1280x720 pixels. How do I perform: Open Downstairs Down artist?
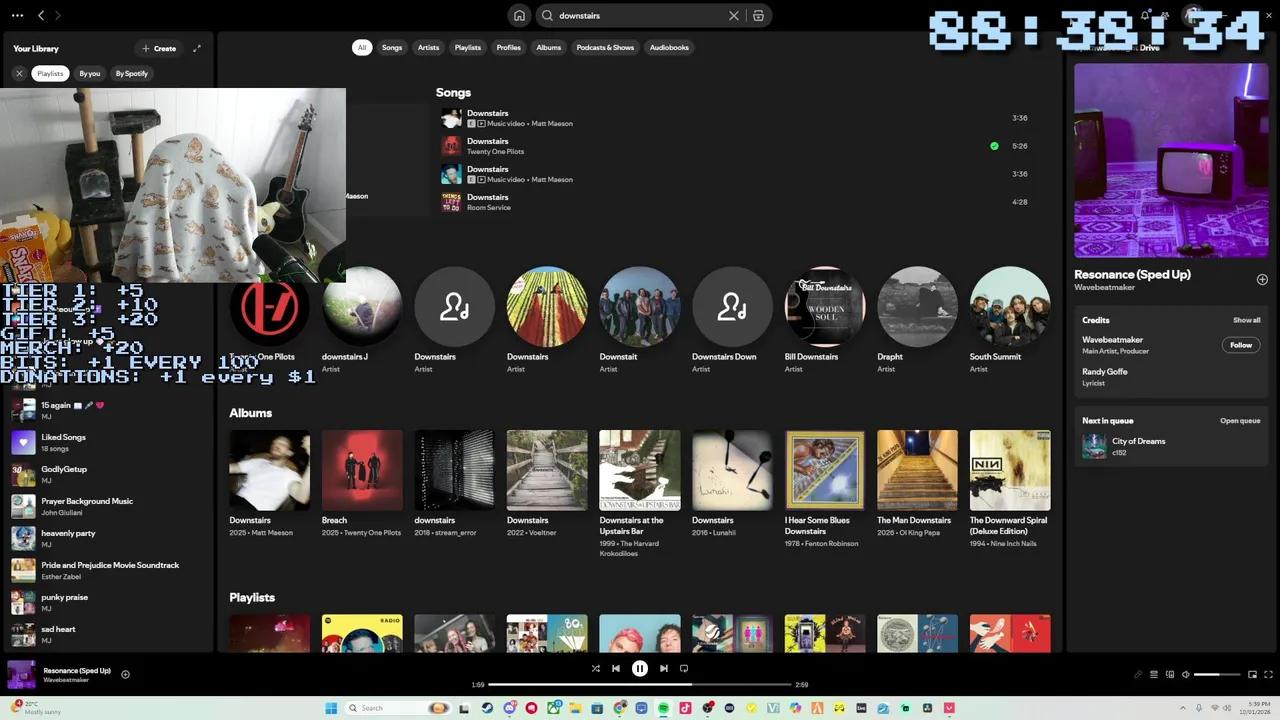(x=732, y=320)
